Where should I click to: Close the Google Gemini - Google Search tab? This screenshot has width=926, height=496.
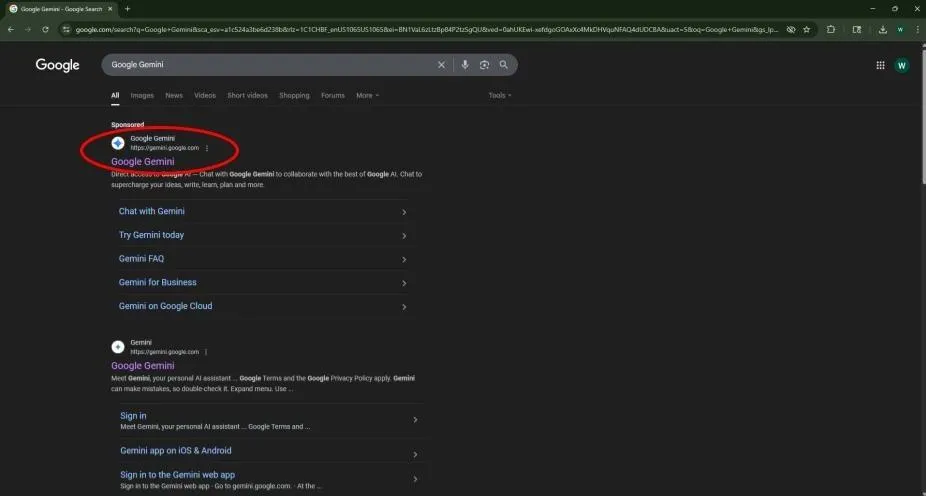coord(110,9)
